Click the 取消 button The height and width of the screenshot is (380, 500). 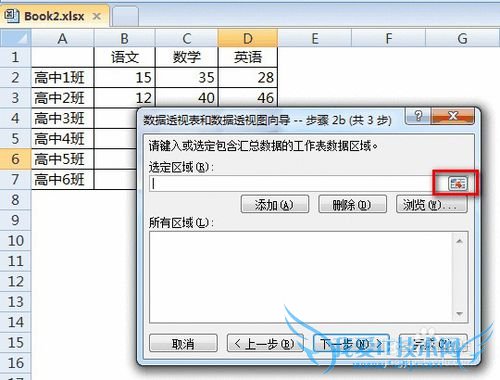(x=183, y=343)
